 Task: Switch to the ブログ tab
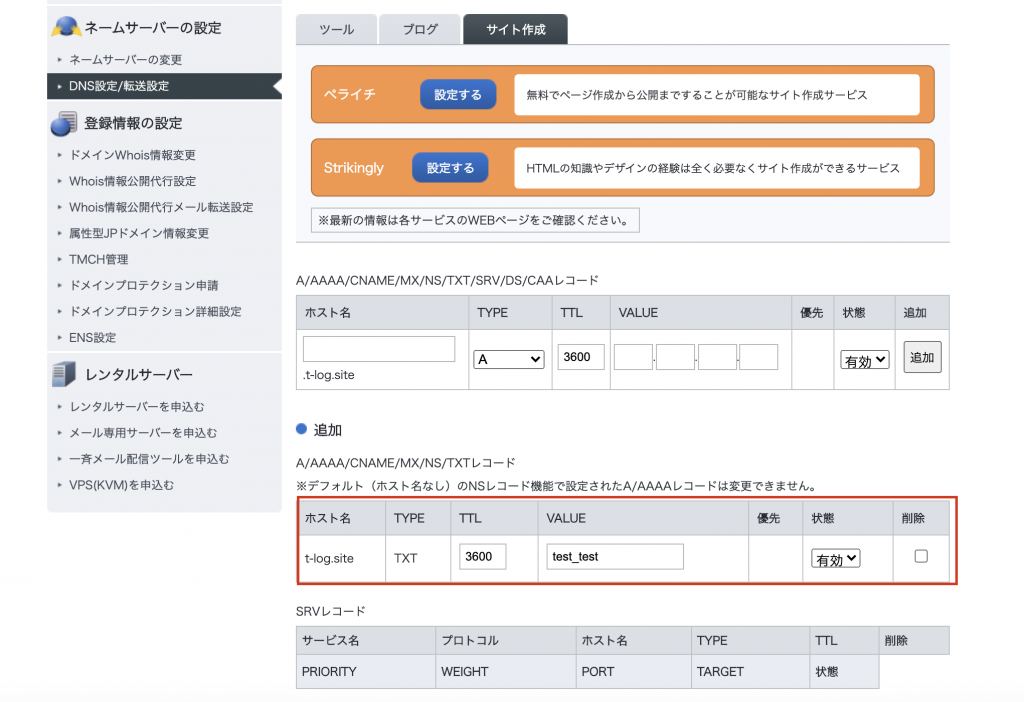[x=420, y=29]
